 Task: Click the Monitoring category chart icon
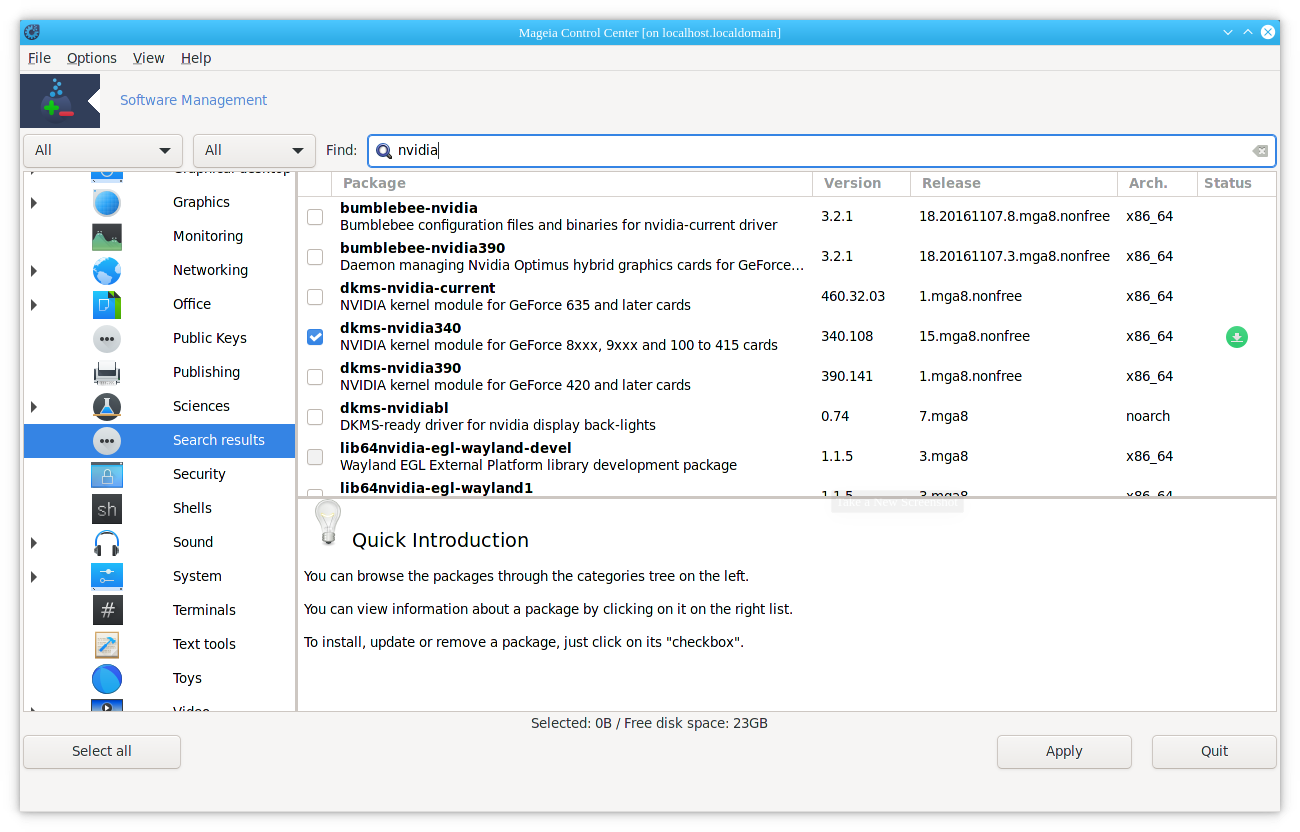[107, 237]
